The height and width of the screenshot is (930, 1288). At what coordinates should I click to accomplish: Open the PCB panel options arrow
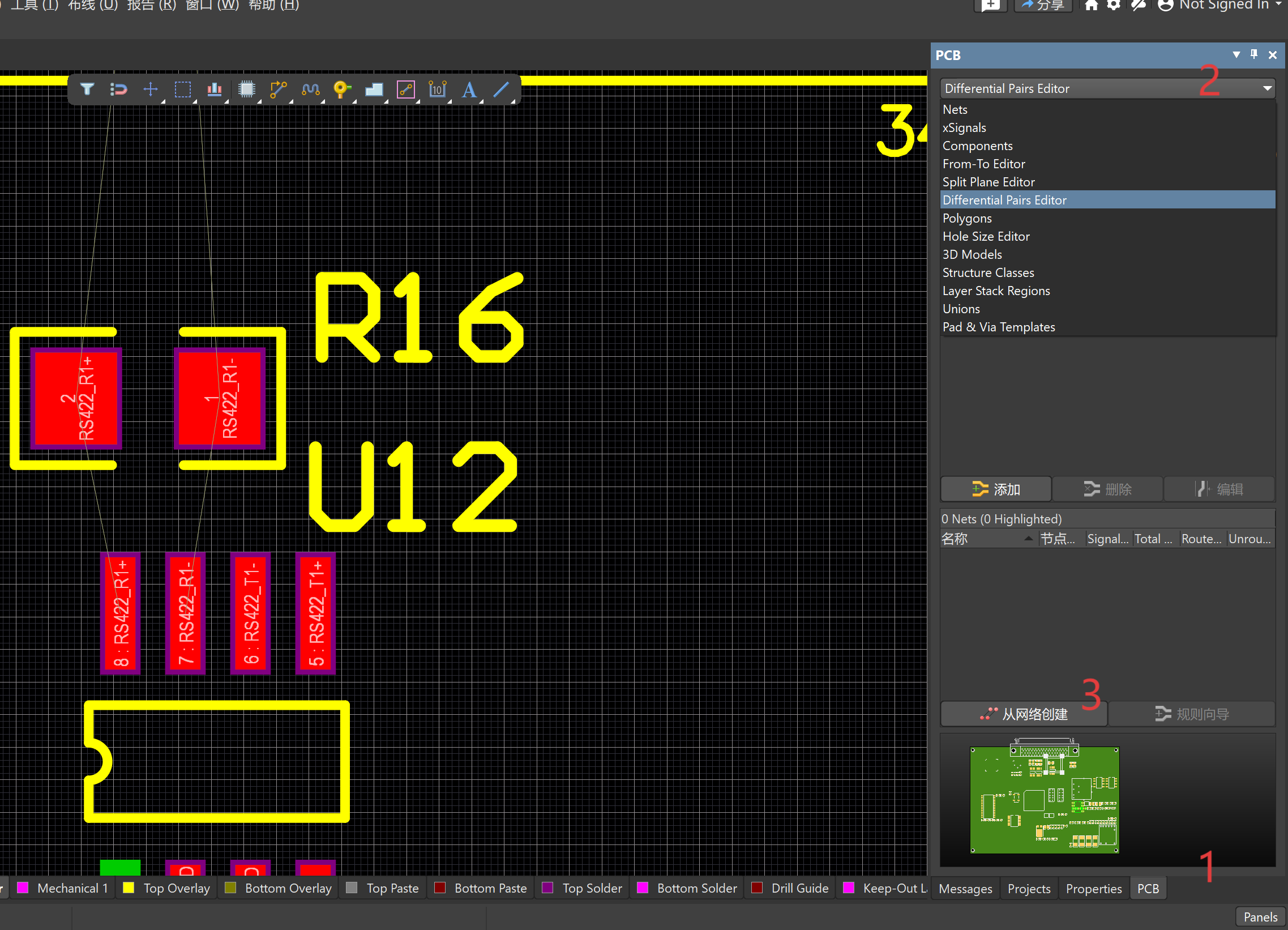pos(1236,54)
